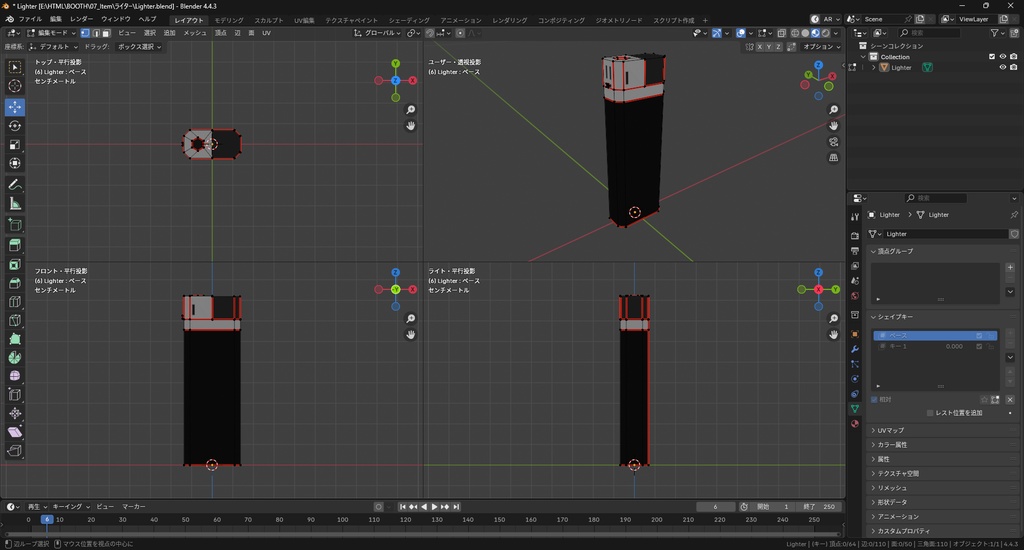Switch to face select mode

click(107, 33)
